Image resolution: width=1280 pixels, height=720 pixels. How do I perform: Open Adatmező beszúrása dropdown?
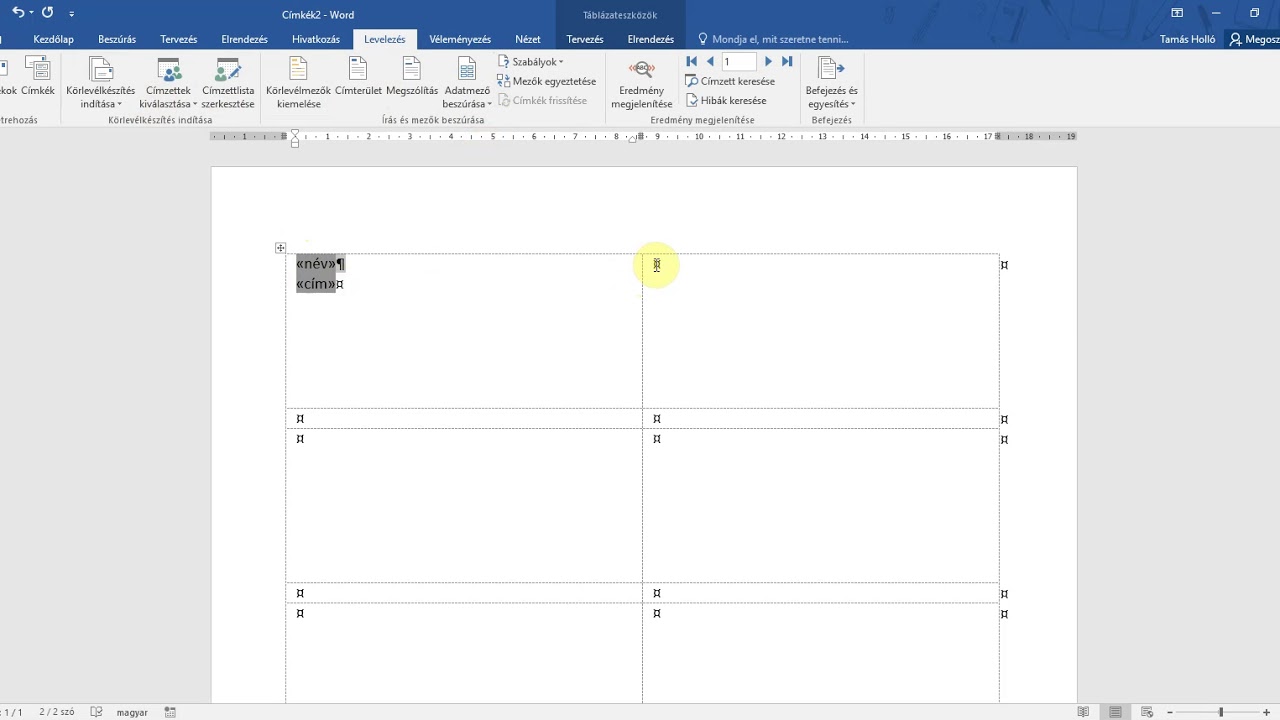pyautogui.click(x=467, y=82)
